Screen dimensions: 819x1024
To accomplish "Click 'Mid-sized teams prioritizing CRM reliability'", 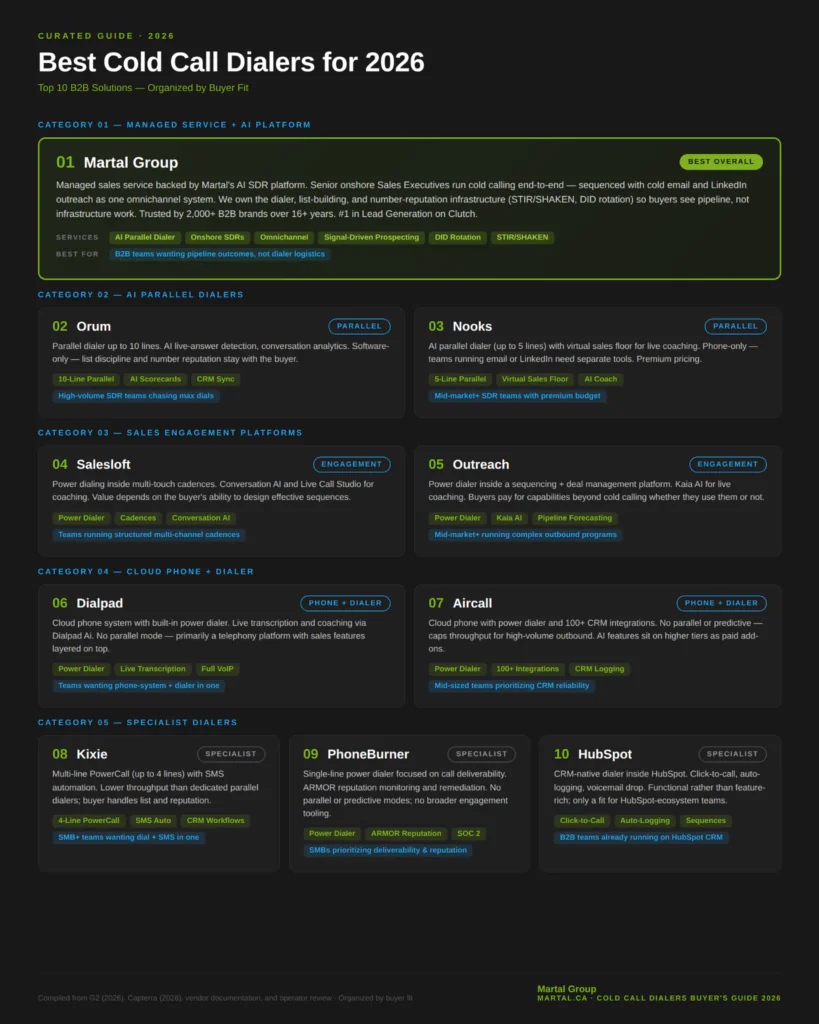I will pos(511,686).
